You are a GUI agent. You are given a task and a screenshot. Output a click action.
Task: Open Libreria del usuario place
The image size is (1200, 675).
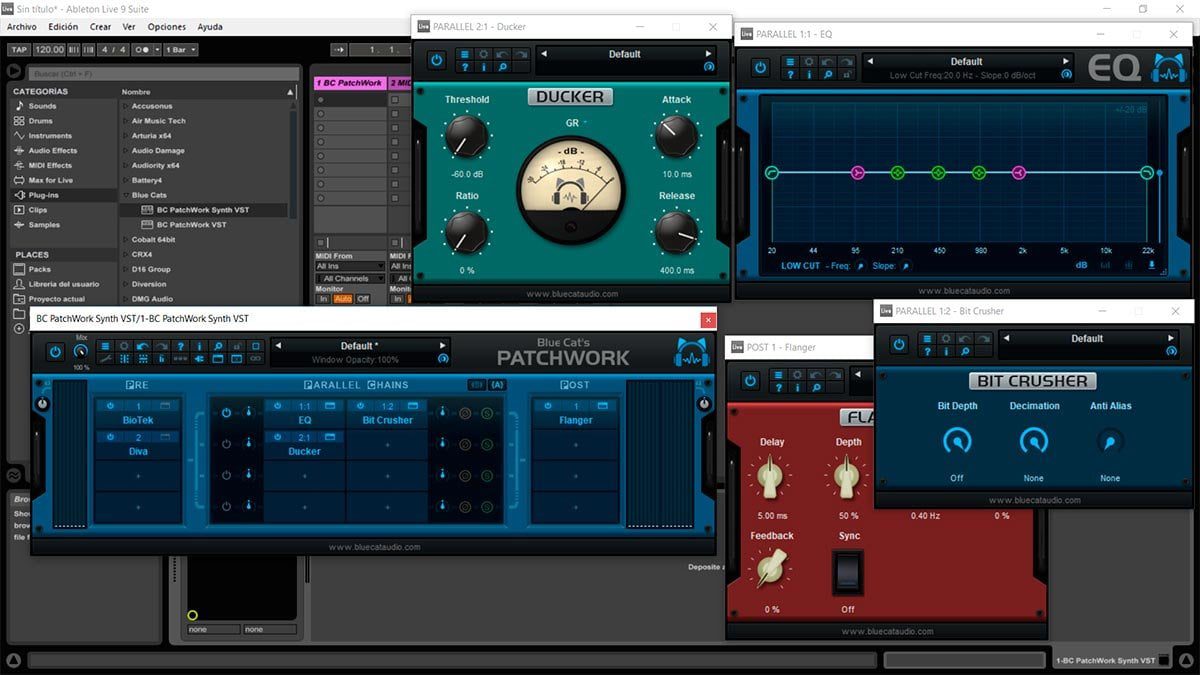[63, 284]
